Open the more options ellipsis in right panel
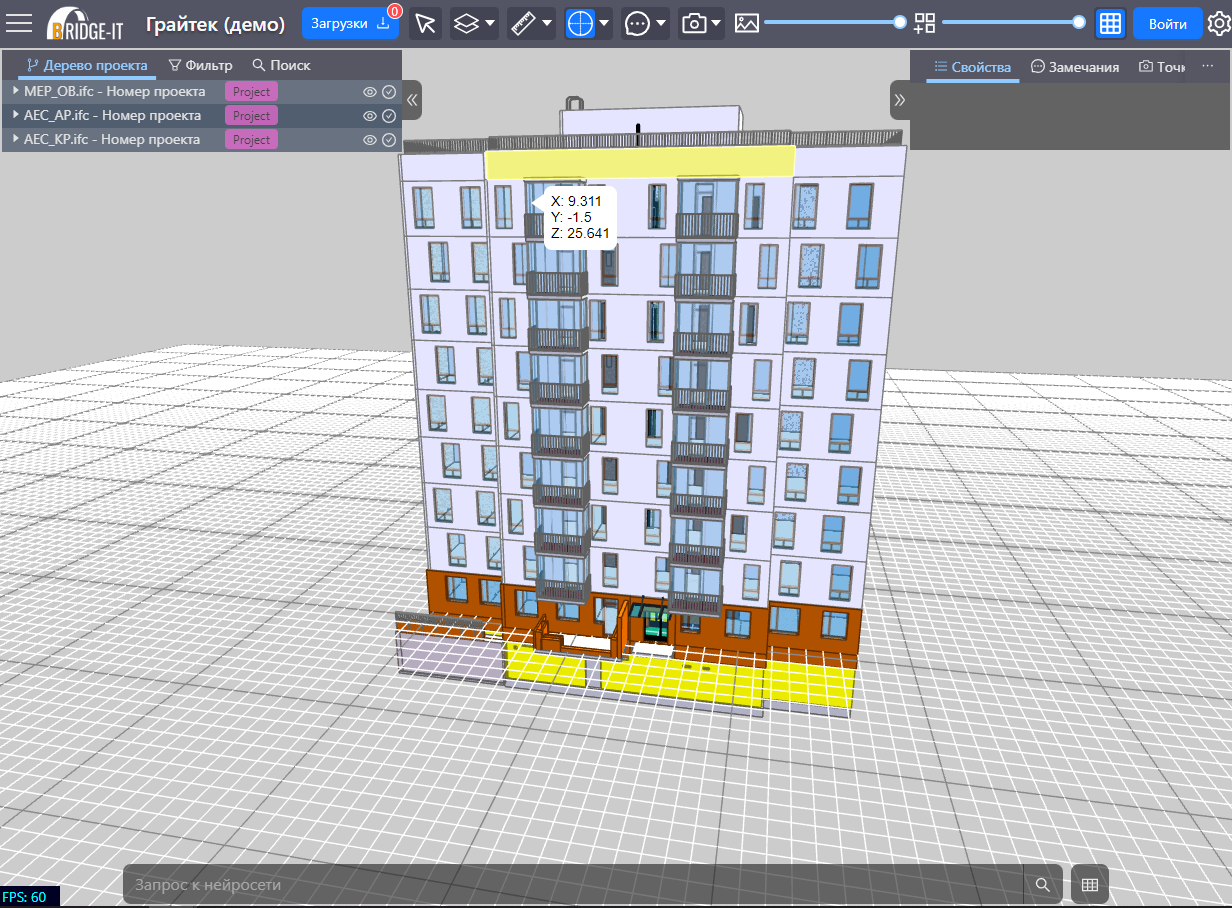The width and height of the screenshot is (1232, 908). [x=1207, y=66]
